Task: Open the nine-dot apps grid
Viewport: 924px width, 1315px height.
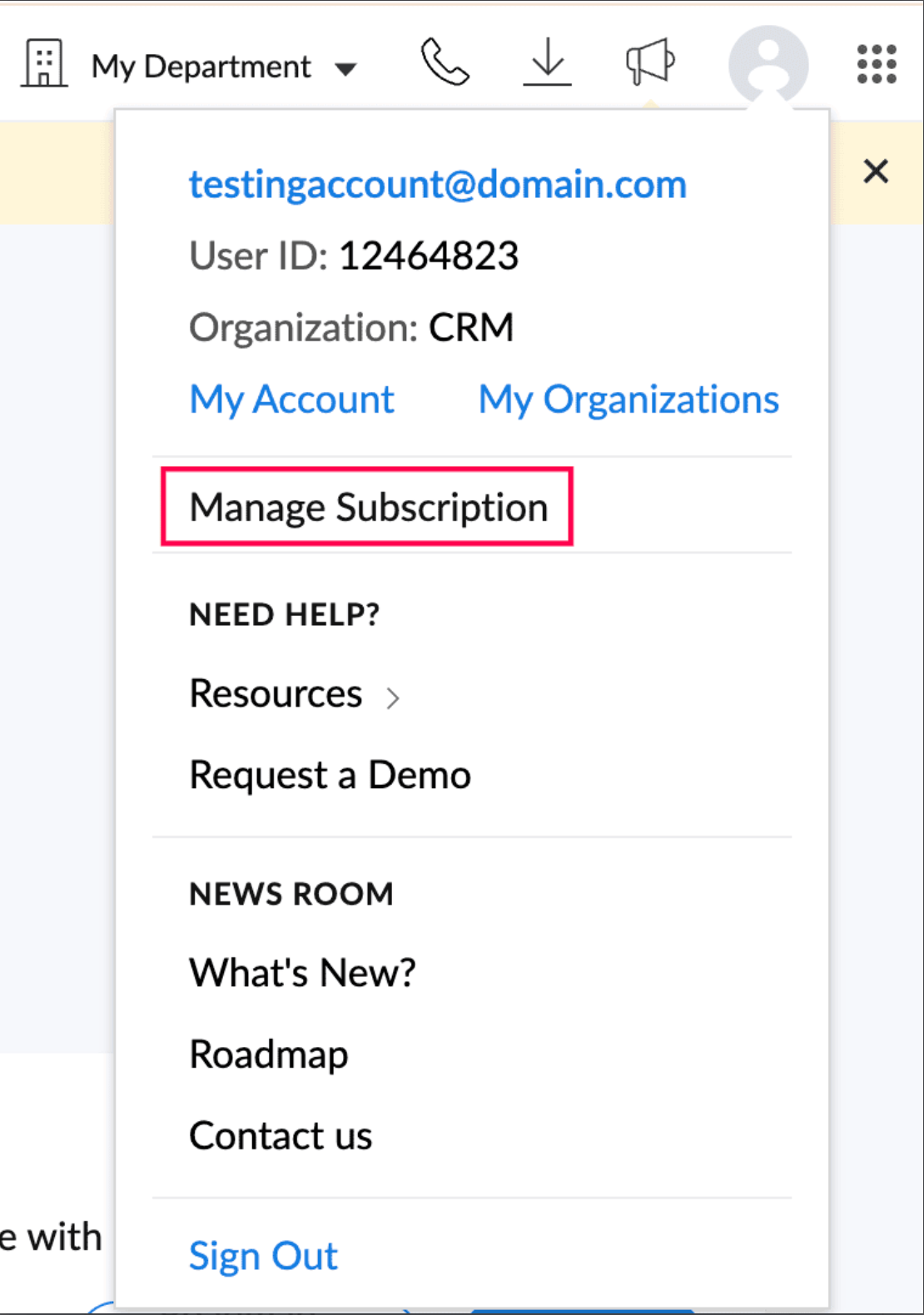Action: click(x=877, y=64)
